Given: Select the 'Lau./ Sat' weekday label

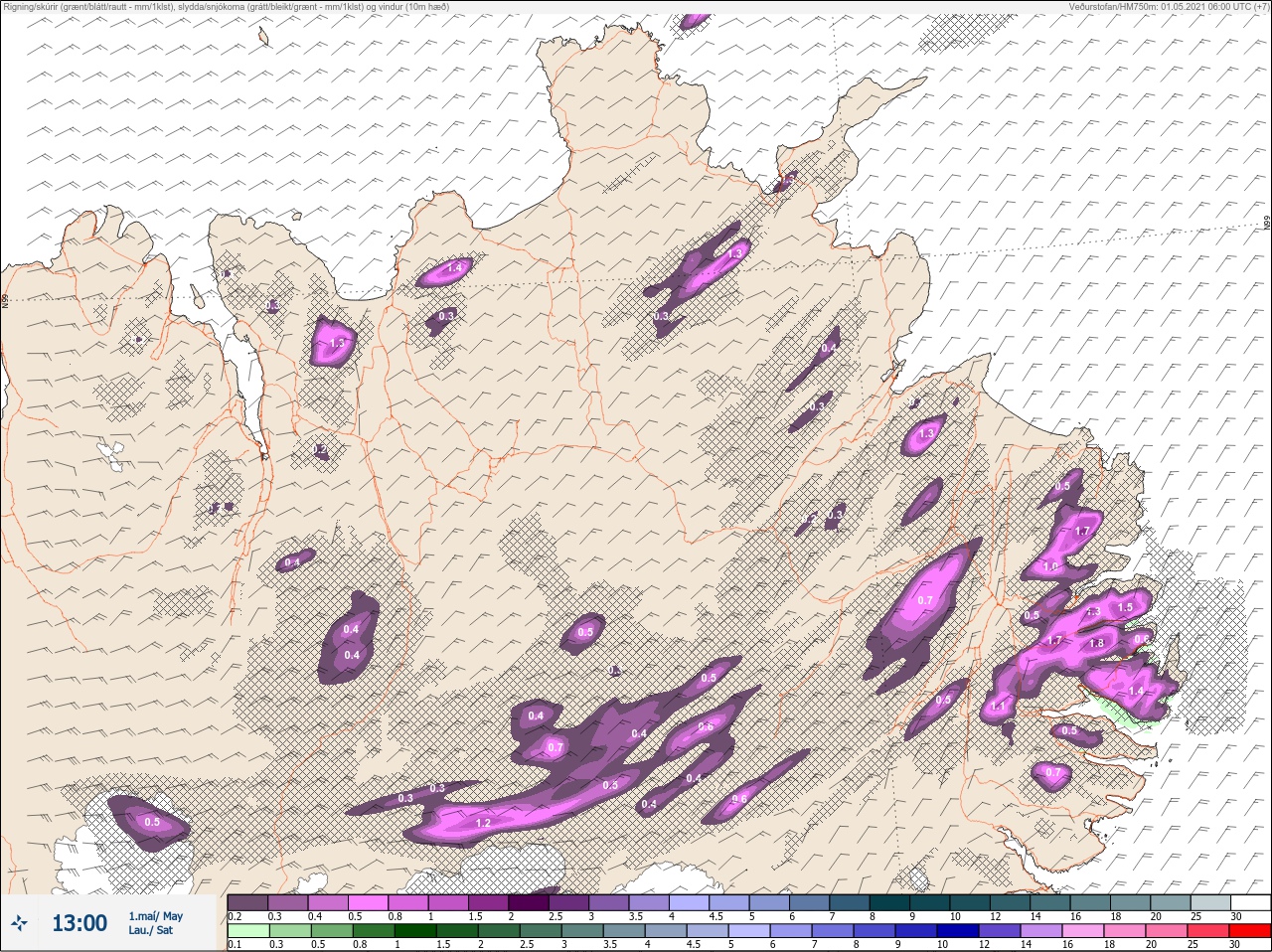Looking at the screenshot, I should tap(150, 930).
